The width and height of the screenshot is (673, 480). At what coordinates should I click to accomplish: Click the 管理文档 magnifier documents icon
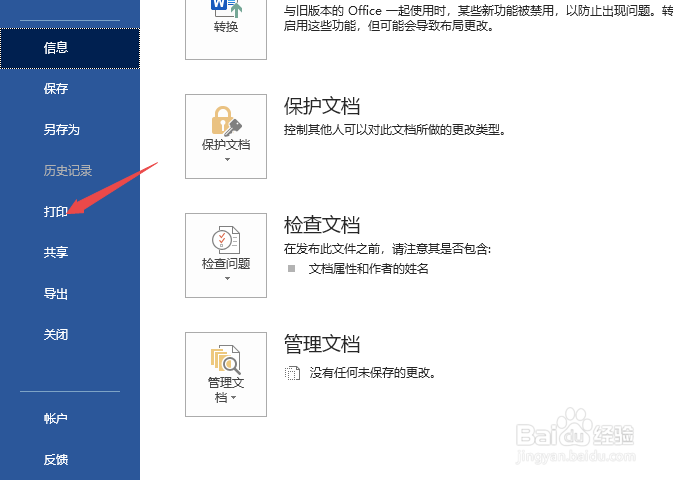pos(226,359)
